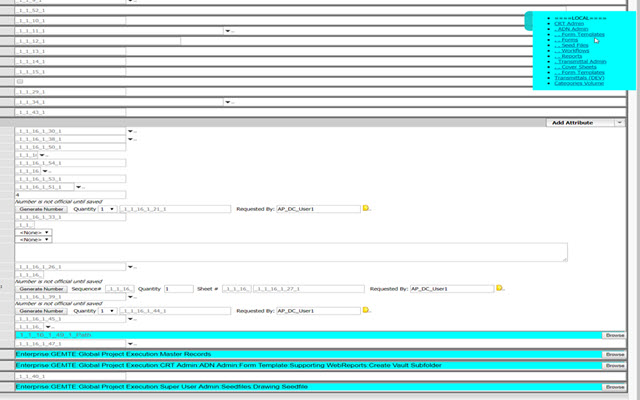This screenshot has width=640, height=400.
Task: Open Quantity dropdown beside _1_1_16_1_44_1
Action: [x=107, y=311]
